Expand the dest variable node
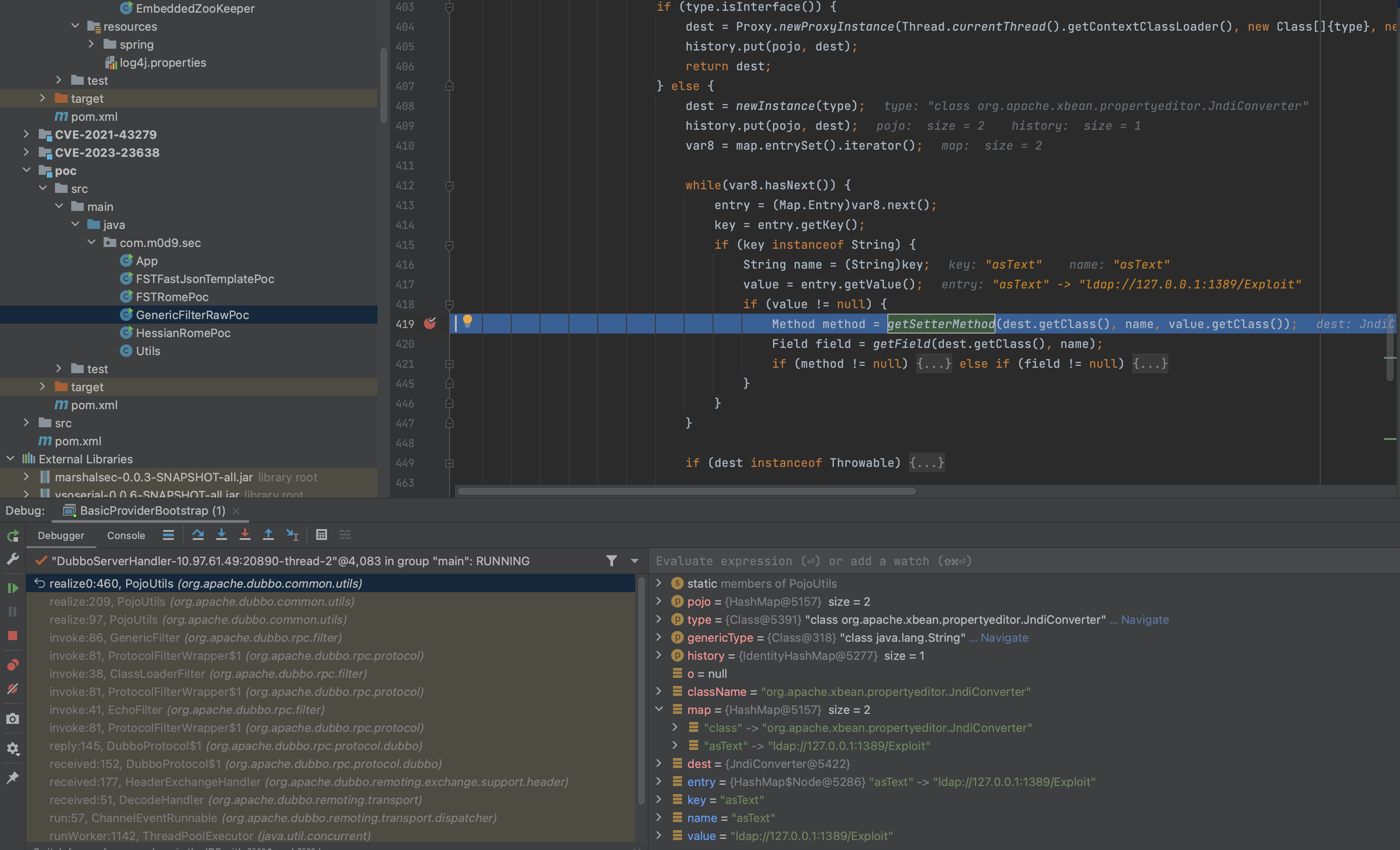The height and width of the screenshot is (850, 1400). point(659,763)
